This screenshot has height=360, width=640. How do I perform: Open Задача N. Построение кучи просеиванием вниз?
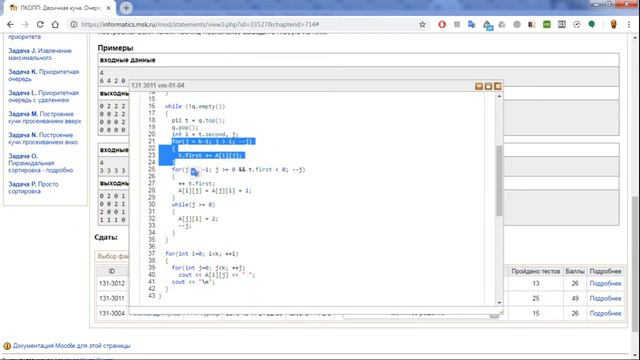pyautogui.click(x=43, y=138)
